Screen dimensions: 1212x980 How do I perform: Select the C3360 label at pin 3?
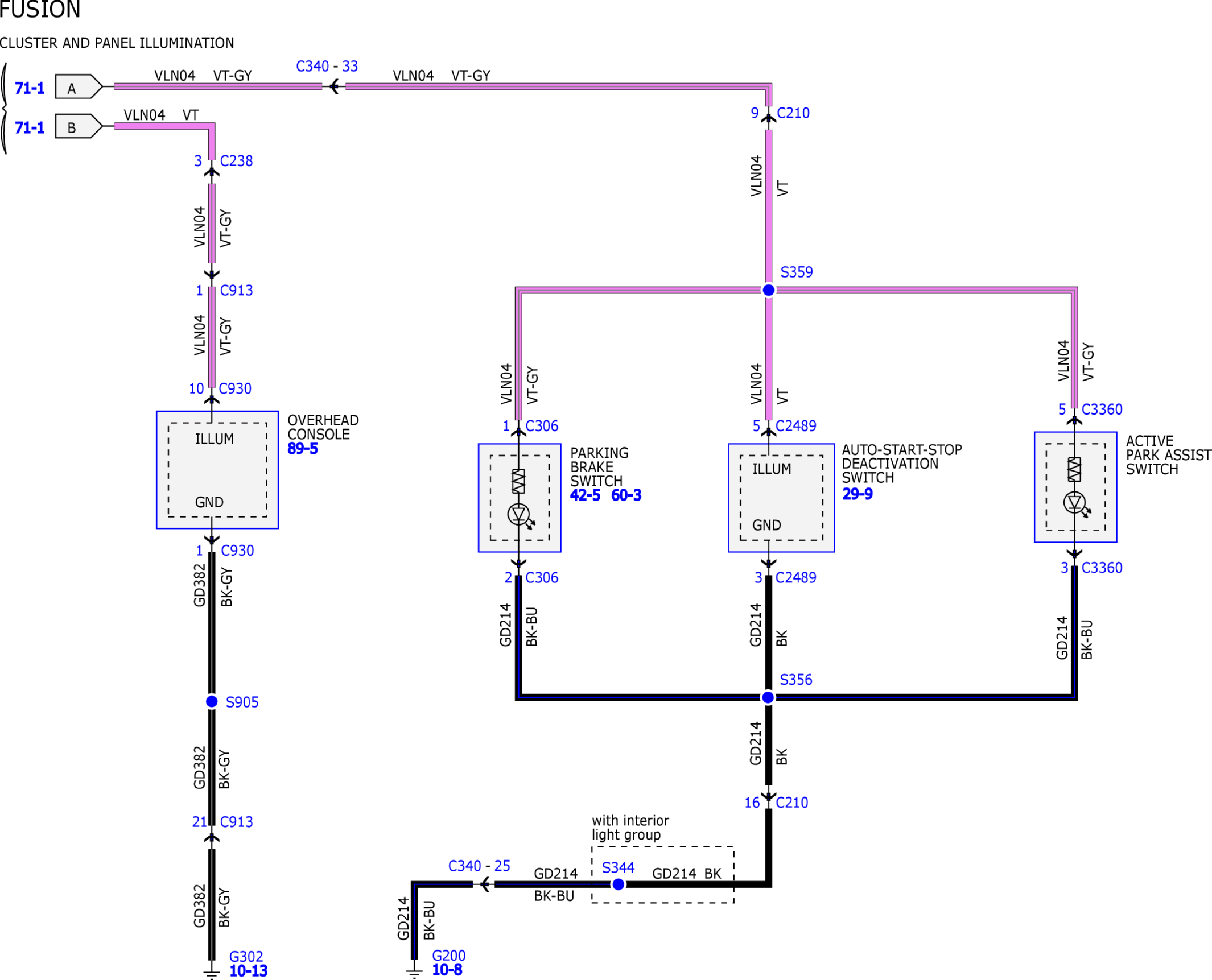tap(1102, 568)
